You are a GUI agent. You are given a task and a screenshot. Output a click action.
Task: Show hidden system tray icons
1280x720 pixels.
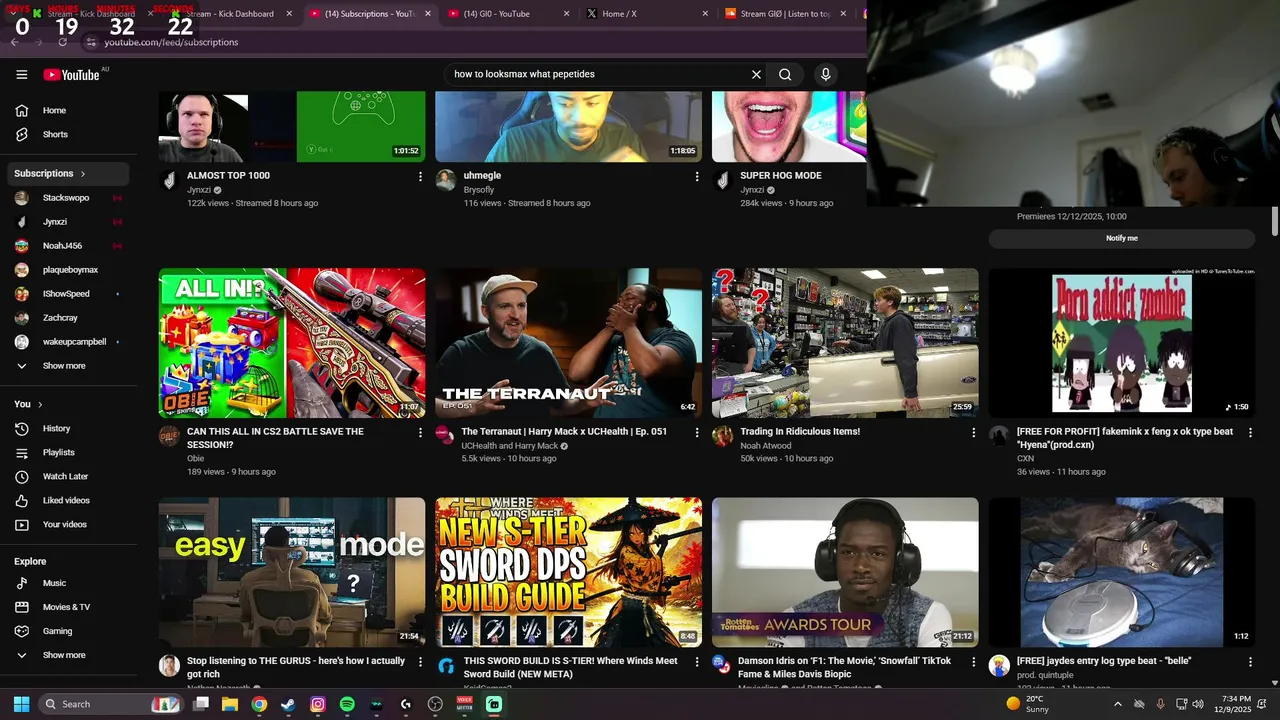tap(1117, 704)
